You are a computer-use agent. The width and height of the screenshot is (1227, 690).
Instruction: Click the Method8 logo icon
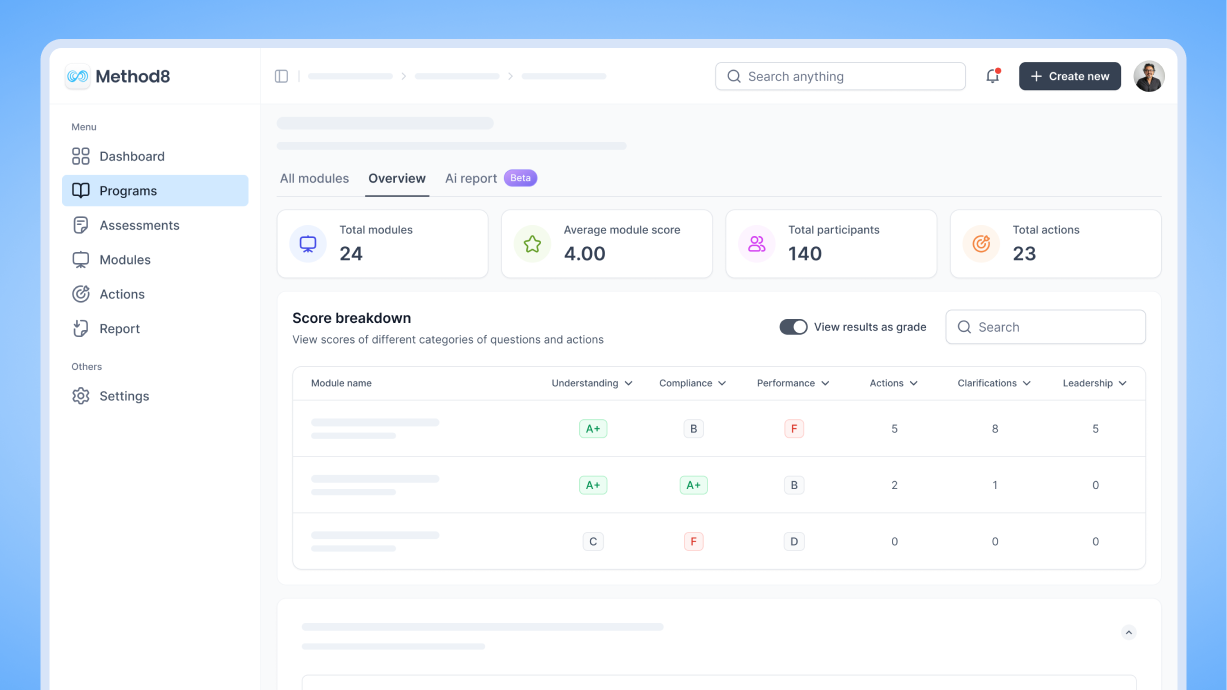point(78,76)
